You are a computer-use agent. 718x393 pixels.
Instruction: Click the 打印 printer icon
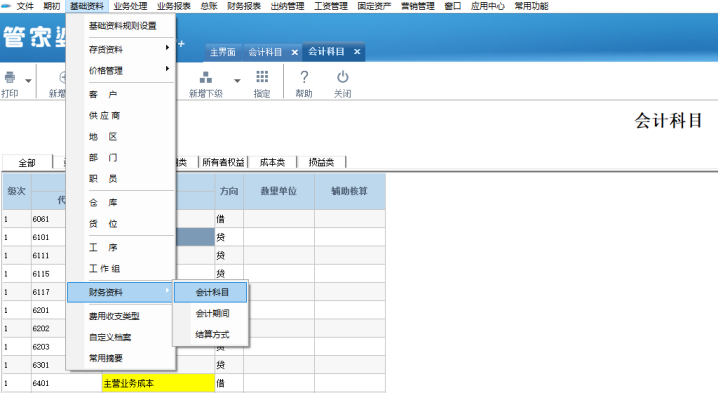click(10, 77)
